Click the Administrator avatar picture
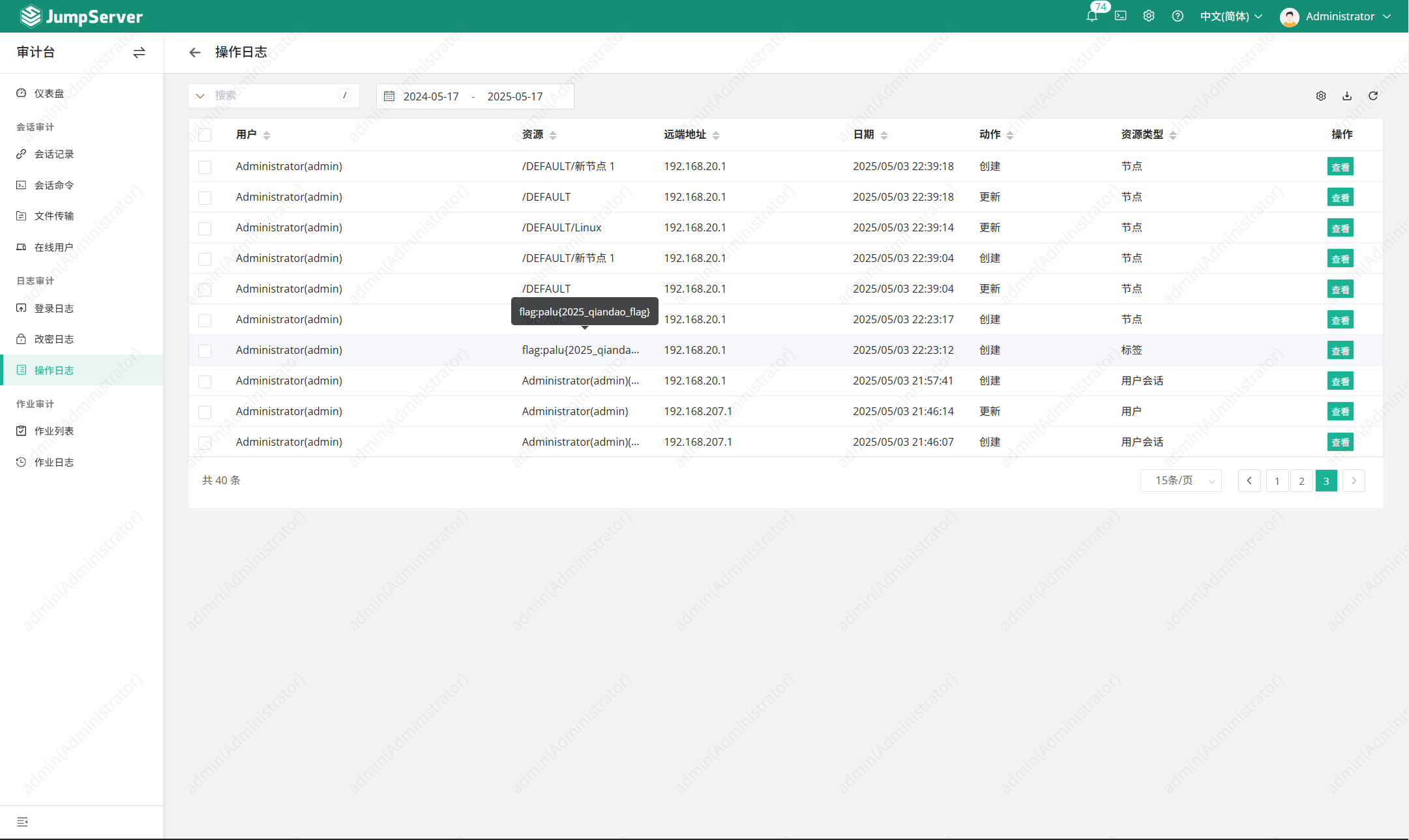This screenshot has height=840, width=1409. point(1289,17)
